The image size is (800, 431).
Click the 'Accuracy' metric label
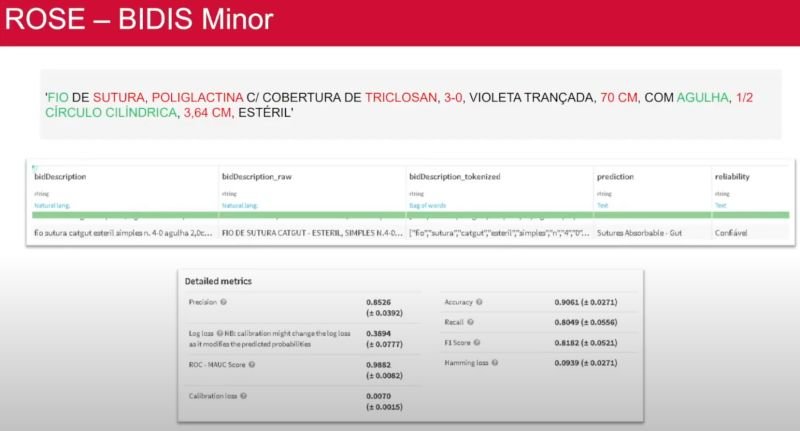pyautogui.click(x=459, y=302)
